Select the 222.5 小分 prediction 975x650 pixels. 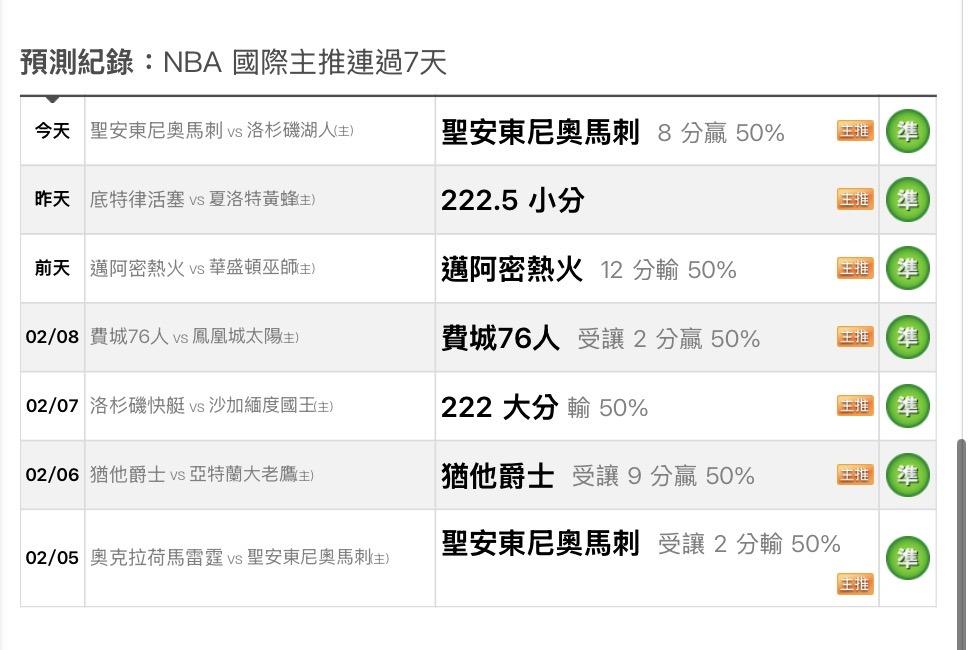(512, 200)
